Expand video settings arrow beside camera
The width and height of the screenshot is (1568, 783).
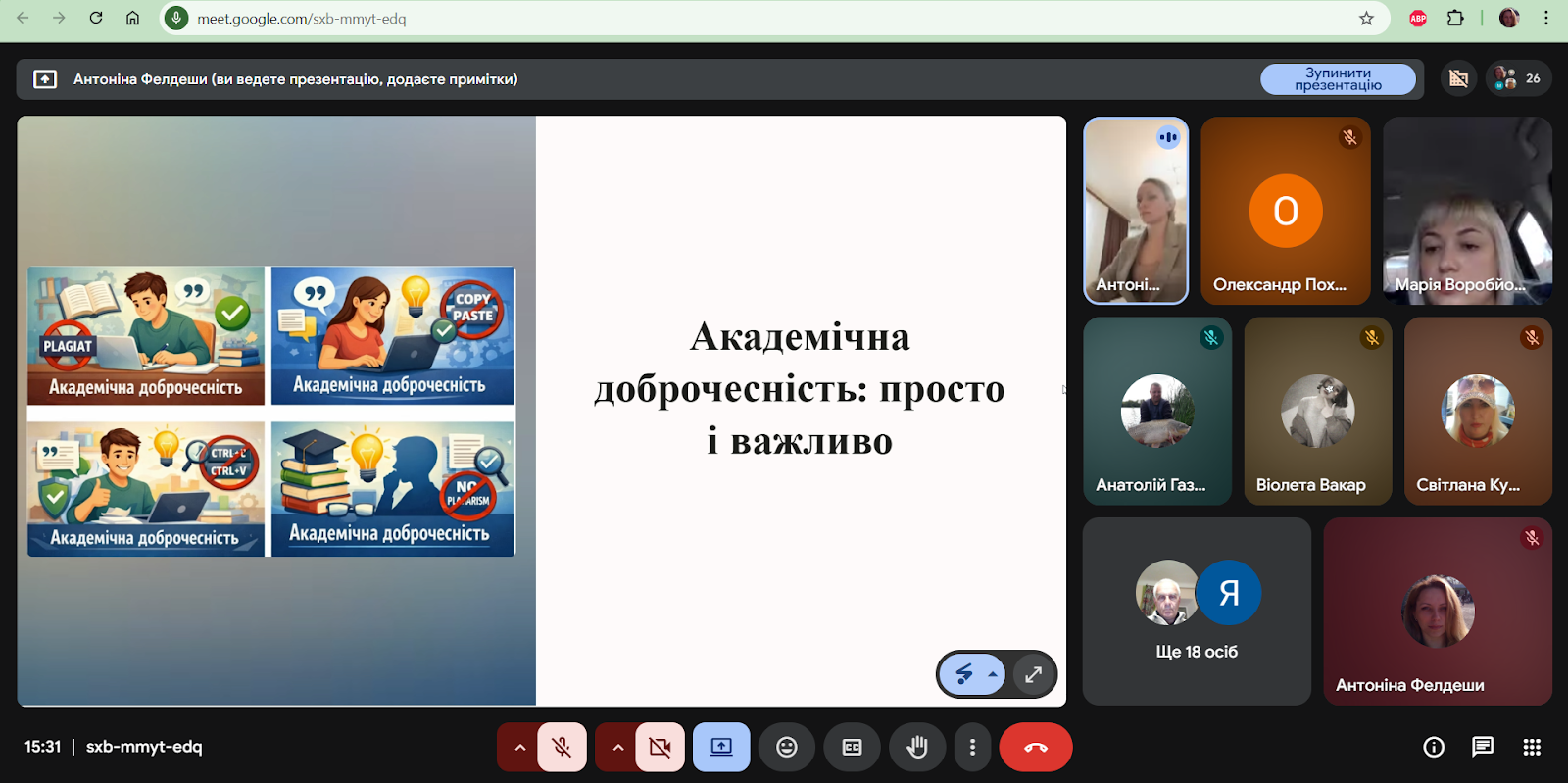tap(617, 747)
